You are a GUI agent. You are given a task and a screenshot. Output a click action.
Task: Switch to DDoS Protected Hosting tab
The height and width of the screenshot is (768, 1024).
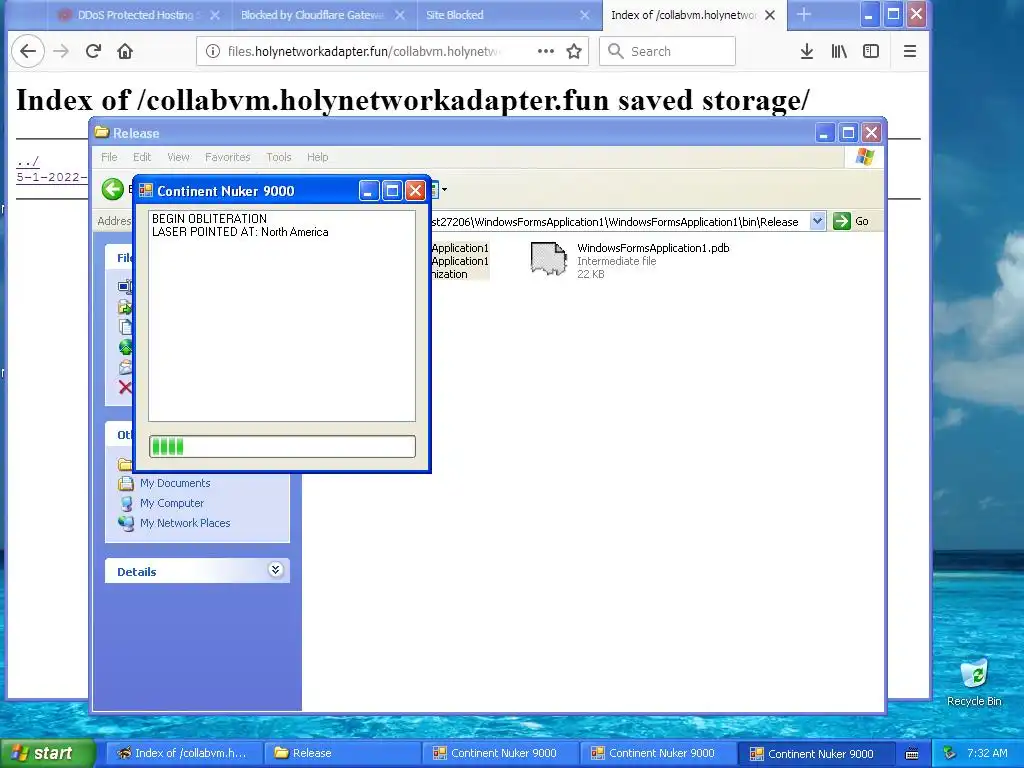[136, 15]
